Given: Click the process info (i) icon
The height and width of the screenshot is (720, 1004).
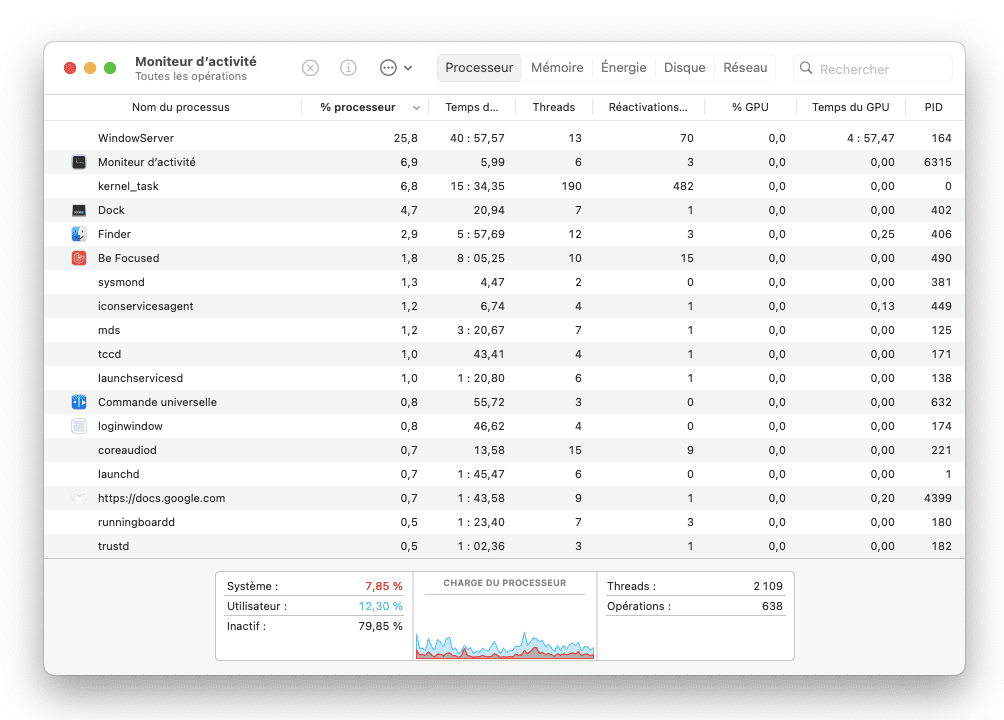Looking at the screenshot, I should (348, 68).
